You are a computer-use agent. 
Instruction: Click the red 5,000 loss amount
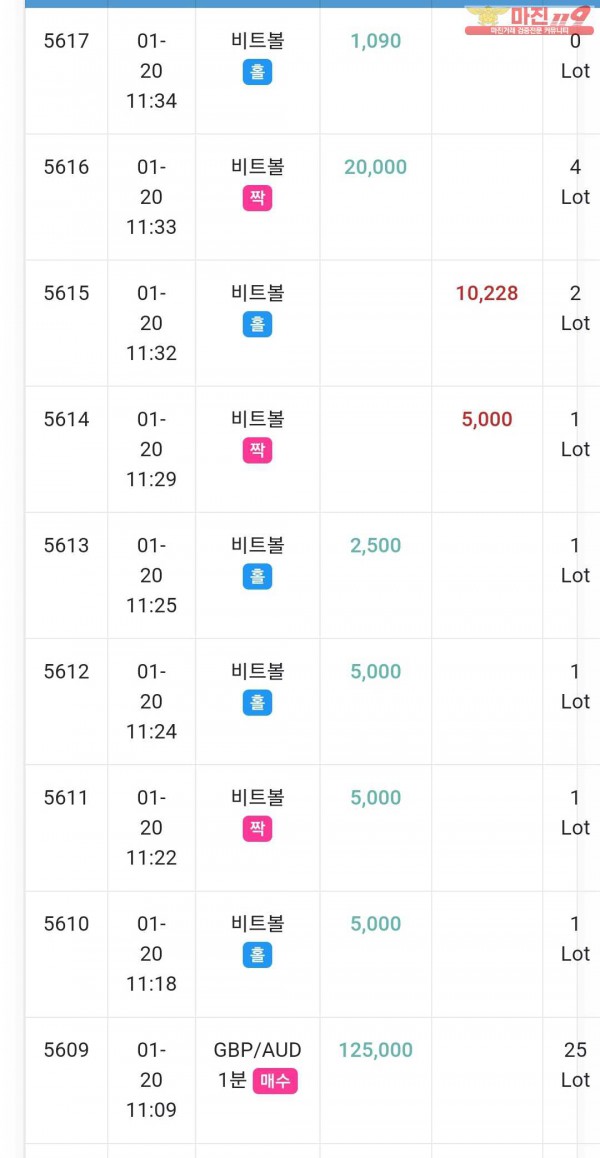[487, 419]
